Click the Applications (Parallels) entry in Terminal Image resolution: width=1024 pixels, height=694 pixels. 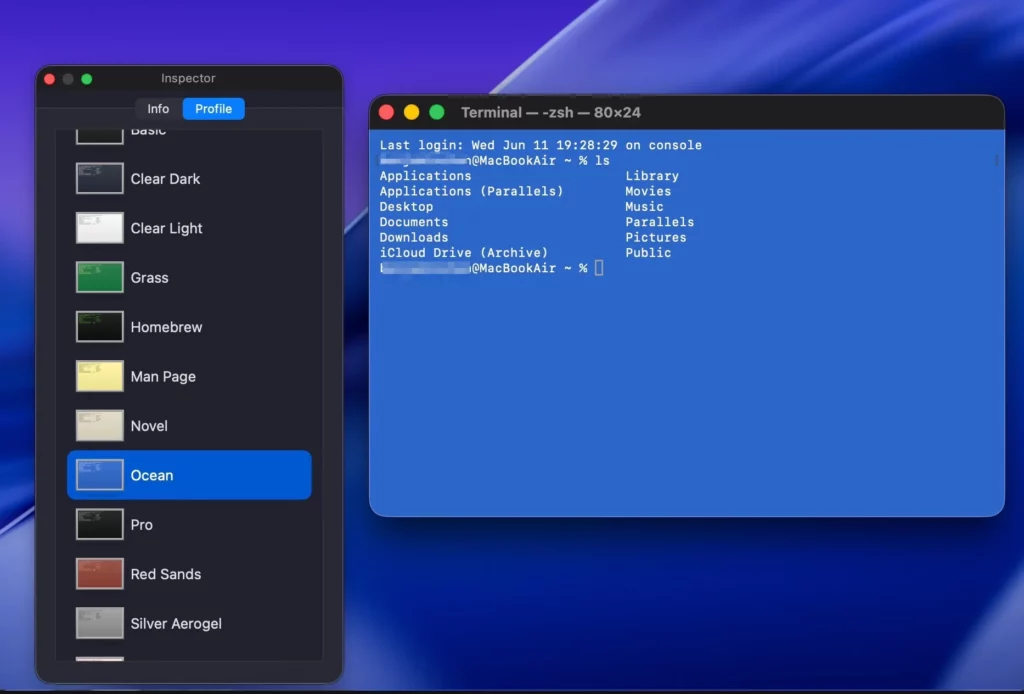click(472, 191)
